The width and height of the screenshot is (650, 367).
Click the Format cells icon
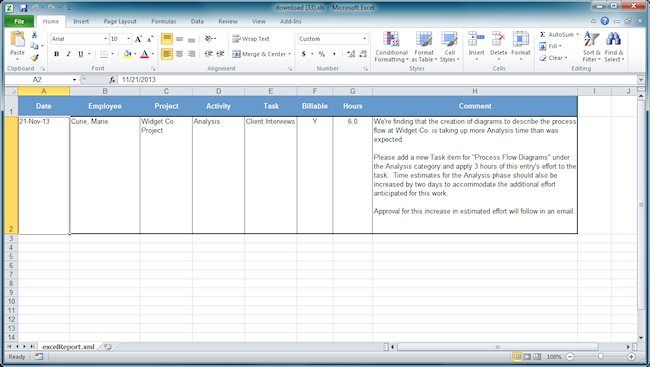[521, 39]
